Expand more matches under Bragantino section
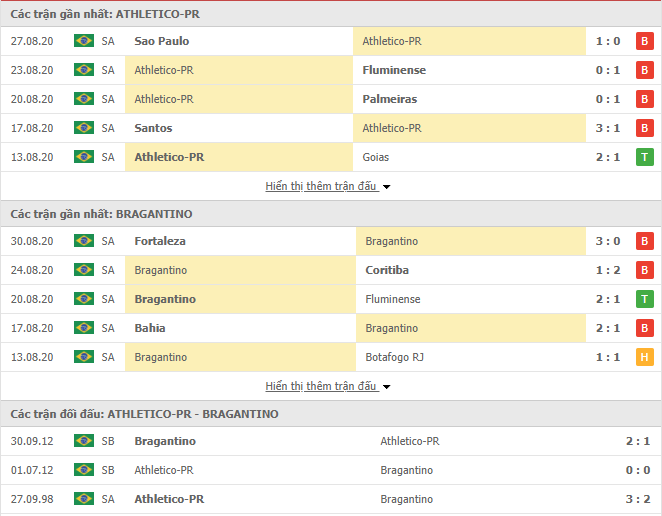662x516 pixels. 327,386
